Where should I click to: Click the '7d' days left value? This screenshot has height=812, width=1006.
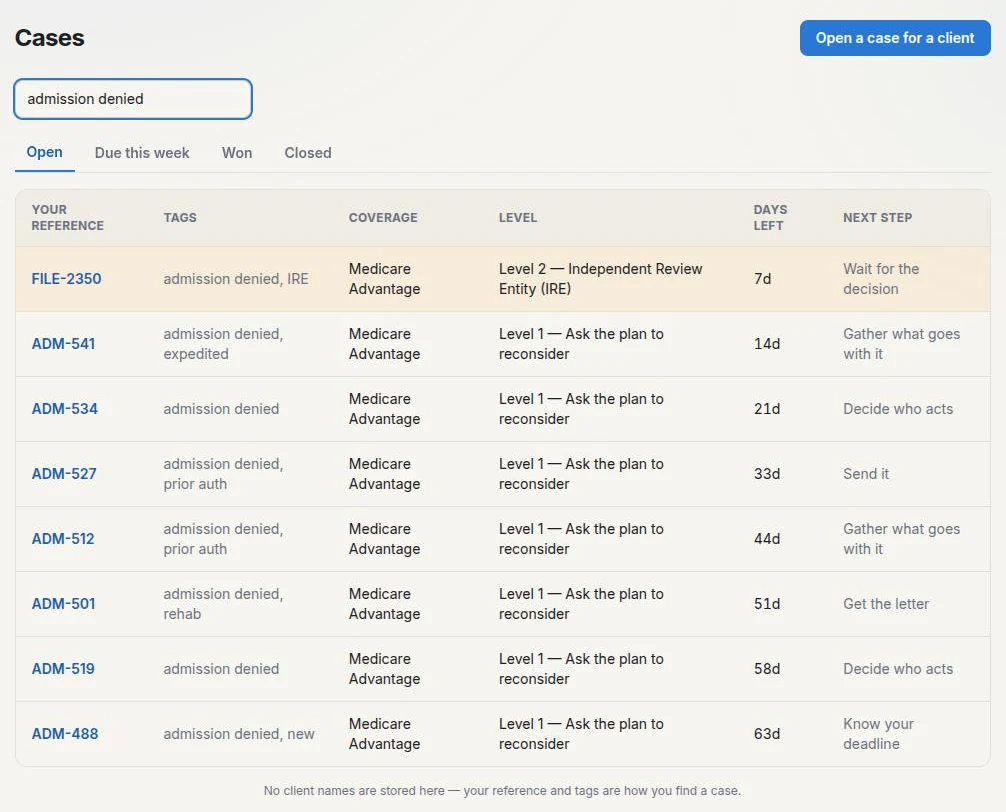762,279
